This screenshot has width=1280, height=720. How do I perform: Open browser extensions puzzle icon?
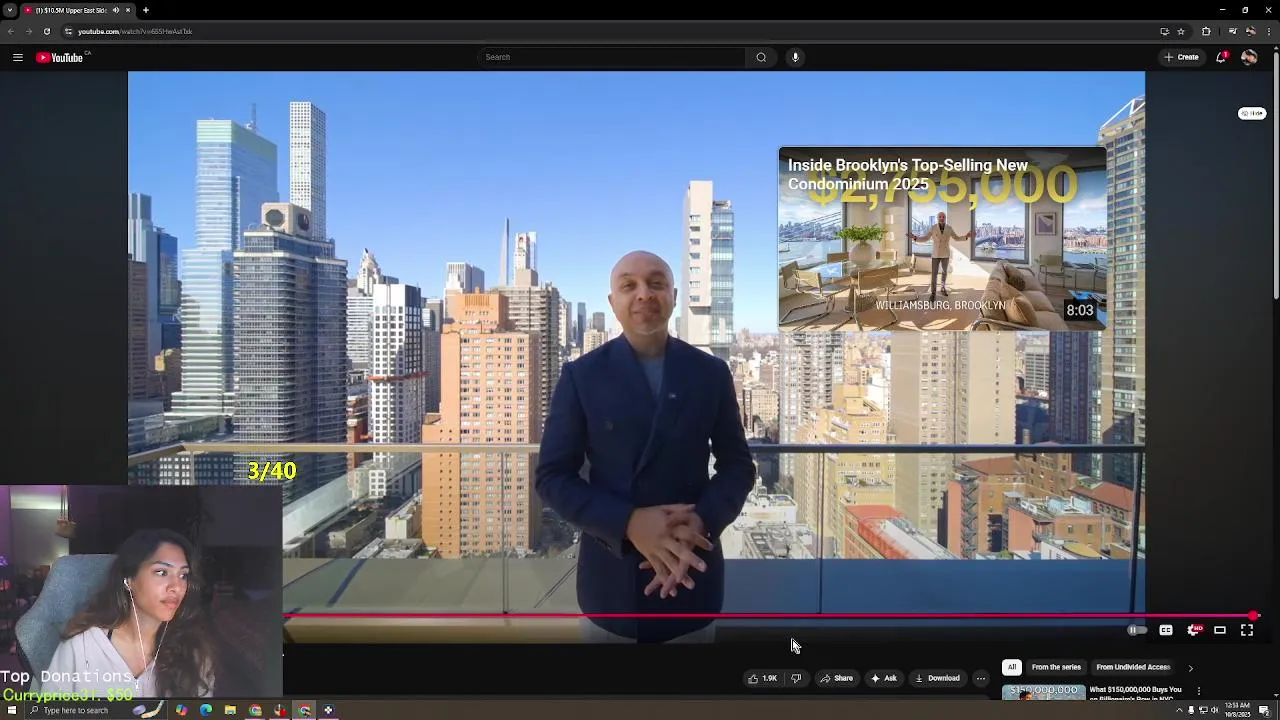tap(1206, 31)
